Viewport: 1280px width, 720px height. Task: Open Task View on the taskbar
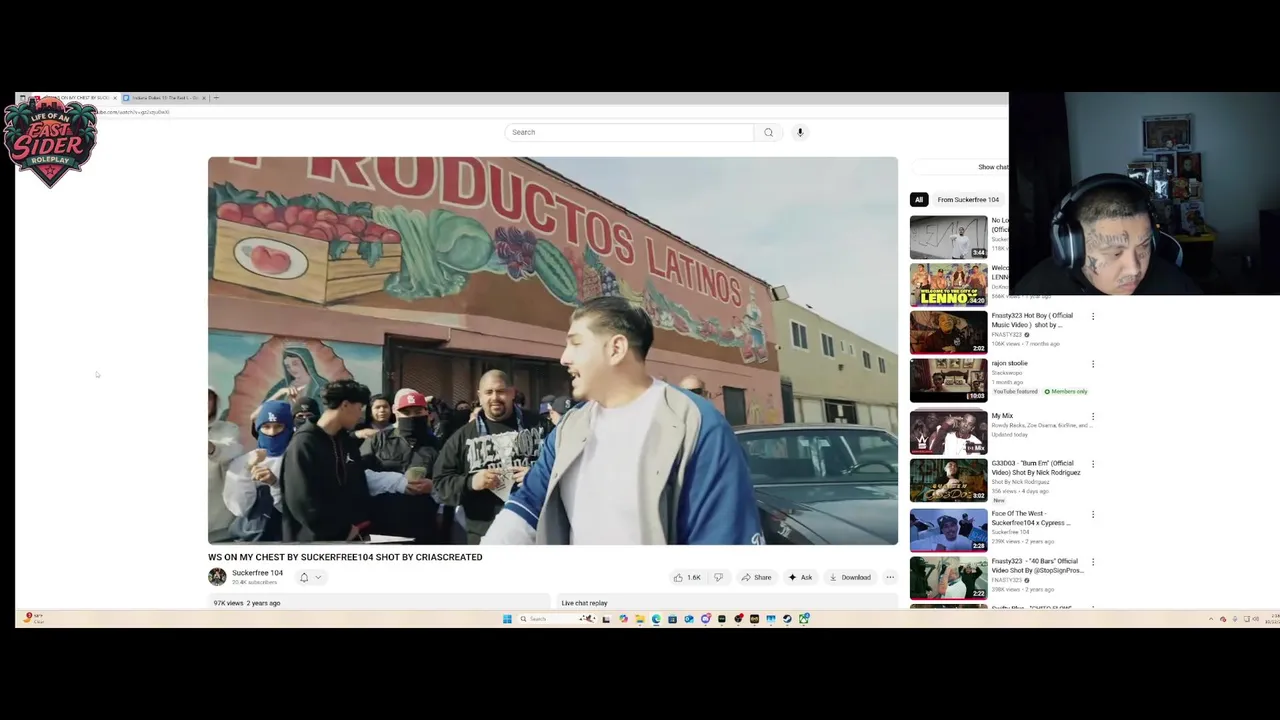(606, 619)
